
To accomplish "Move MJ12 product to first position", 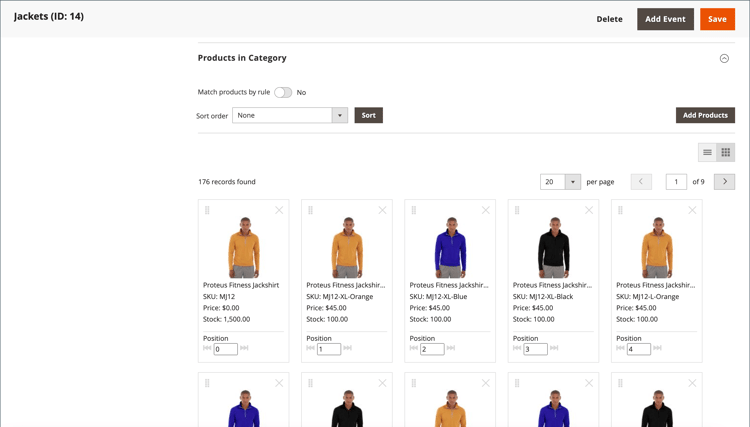I will pos(207,348).
